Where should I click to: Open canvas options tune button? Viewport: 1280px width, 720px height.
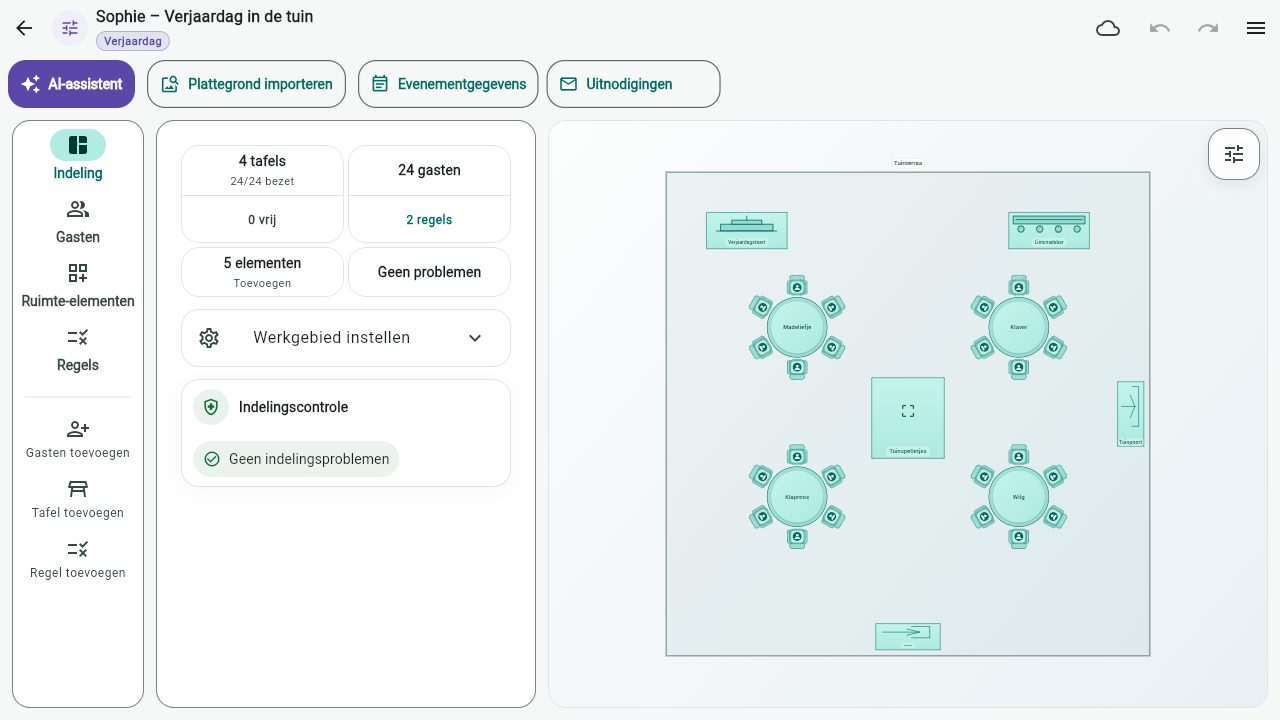1234,154
